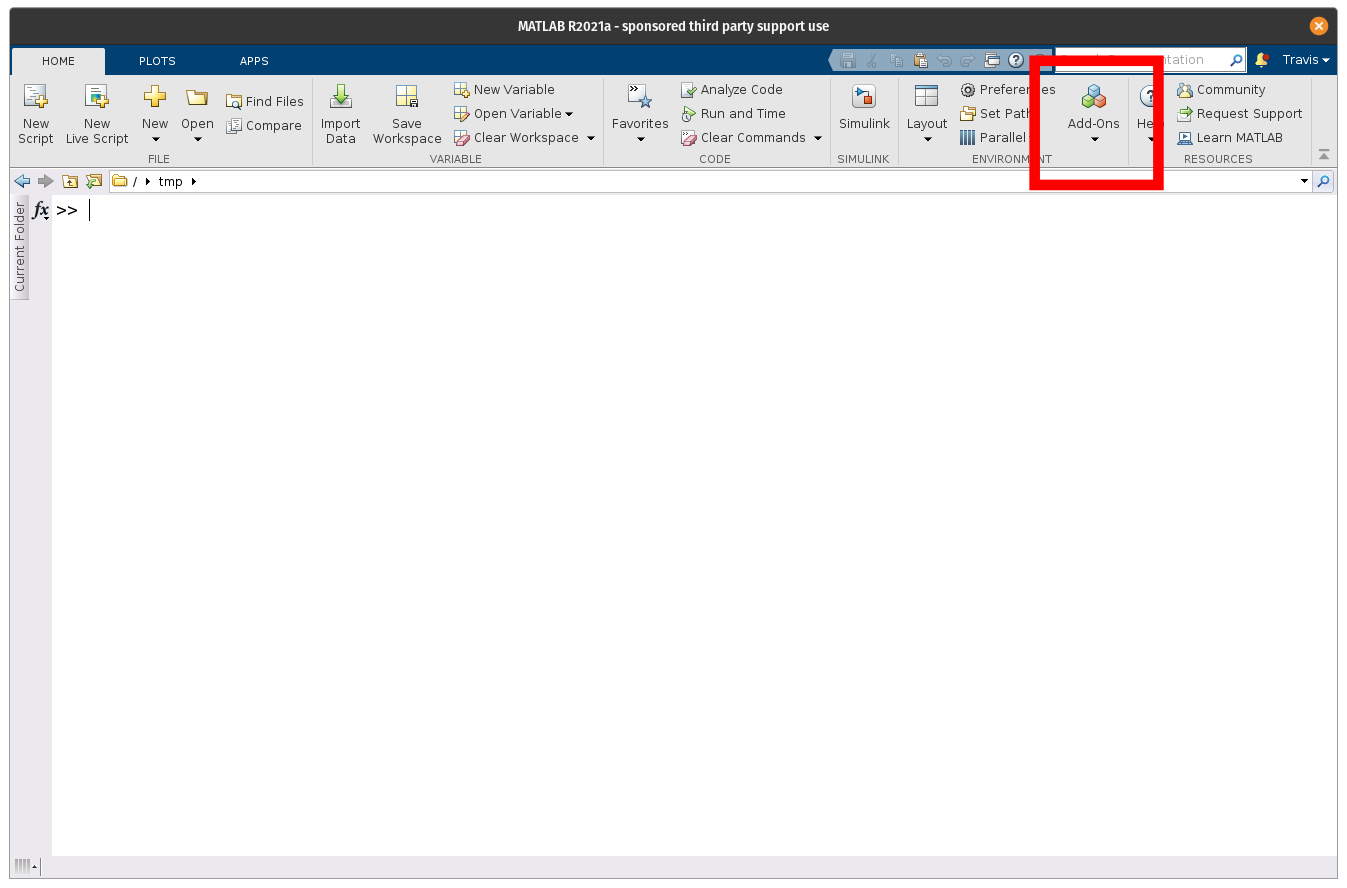Click the Browse for folder icon
The height and width of the screenshot is (888, 1347).
(x=94, y=181)
